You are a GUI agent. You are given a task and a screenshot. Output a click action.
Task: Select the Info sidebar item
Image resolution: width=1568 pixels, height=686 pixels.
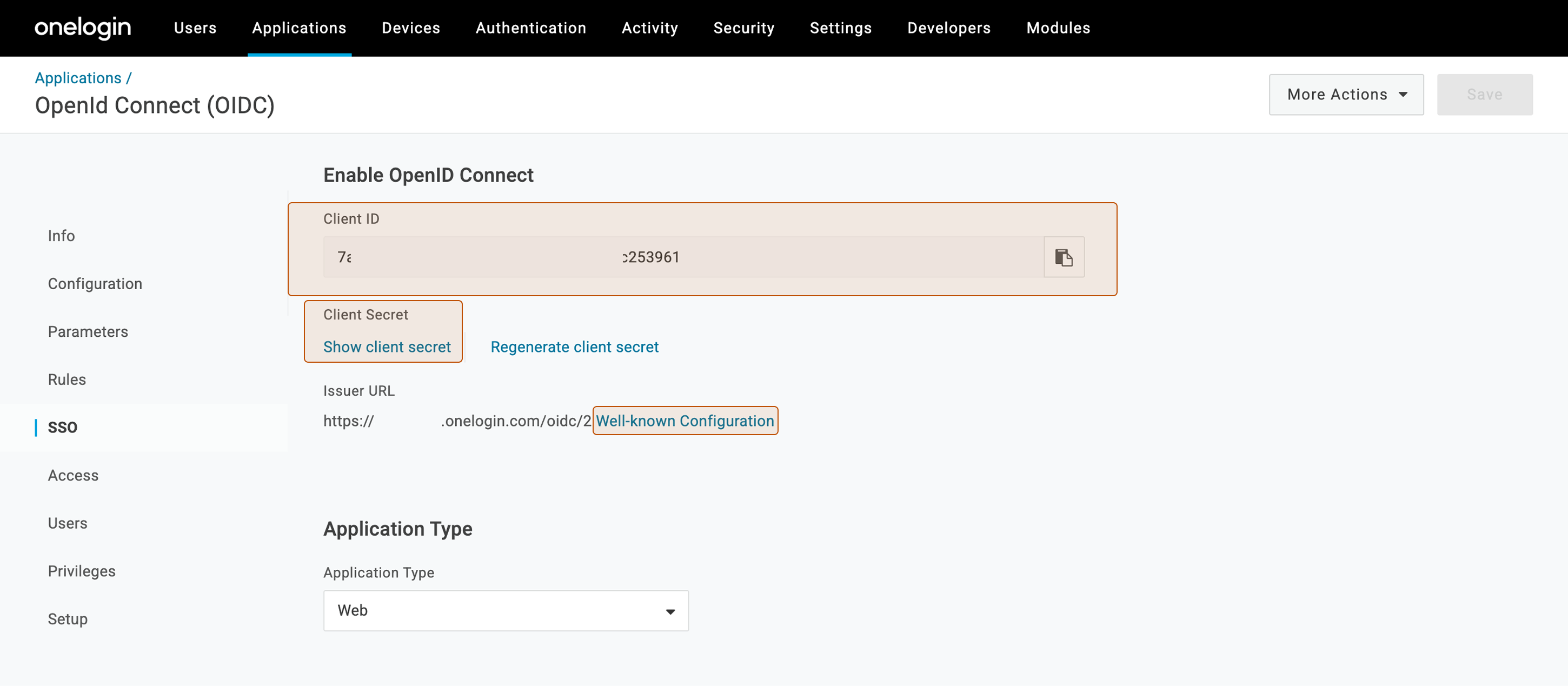click(x=61, y=236)
